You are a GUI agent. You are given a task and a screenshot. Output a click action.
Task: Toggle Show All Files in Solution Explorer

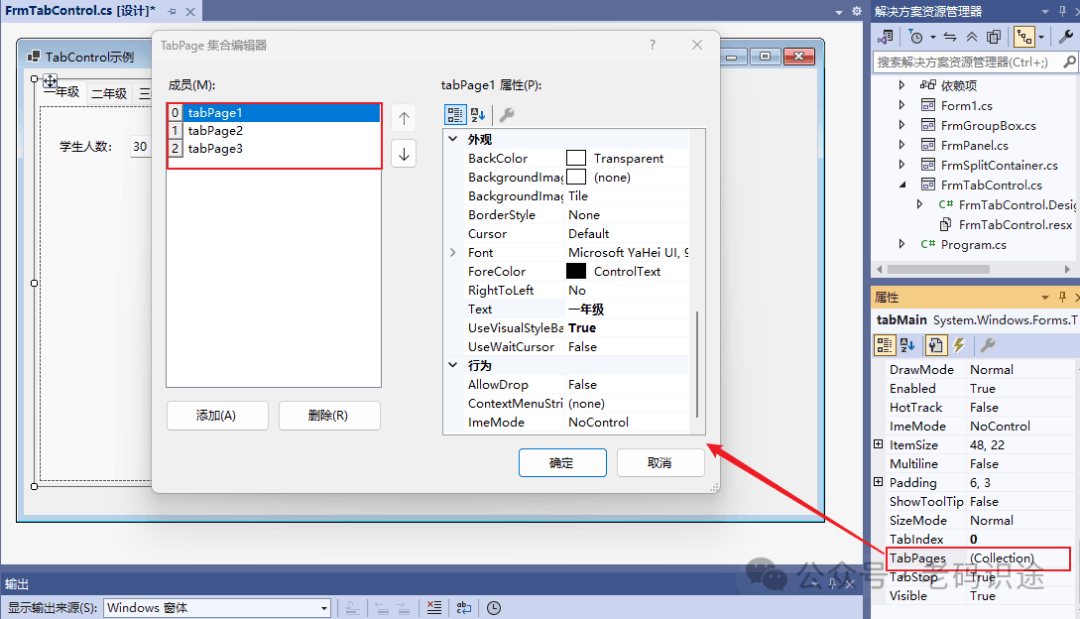(x=994, y=37)
